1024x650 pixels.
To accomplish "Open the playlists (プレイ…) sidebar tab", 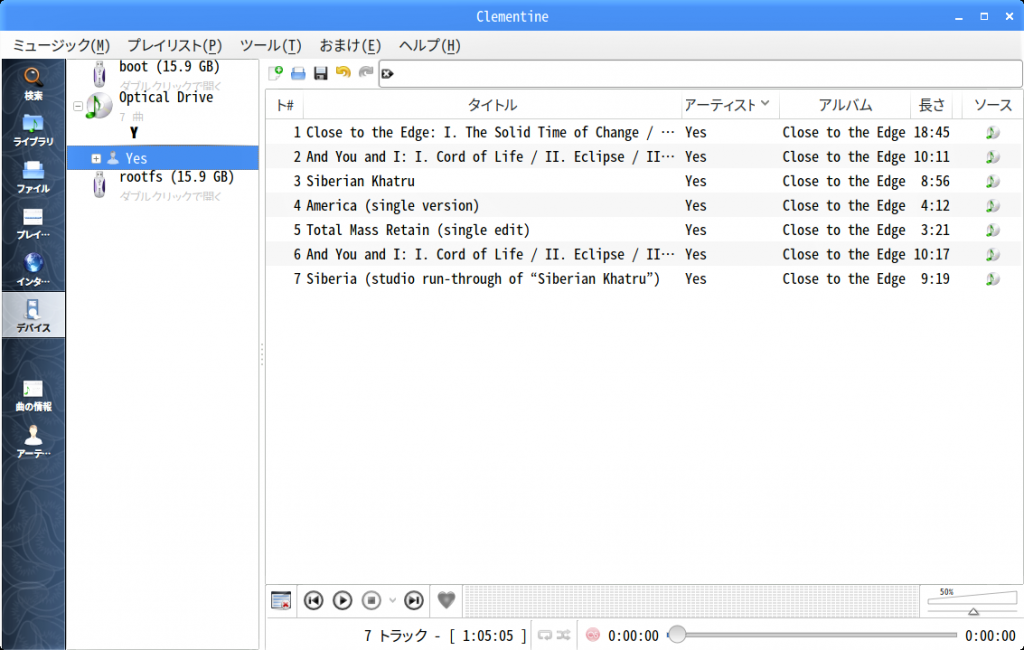I will point(33,223).
